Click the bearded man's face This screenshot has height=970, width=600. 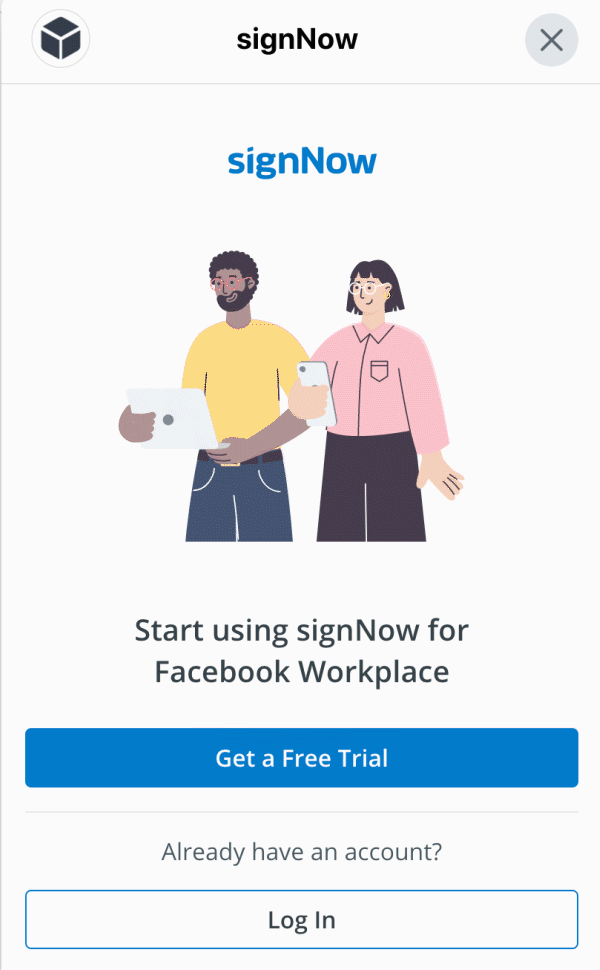234,291
